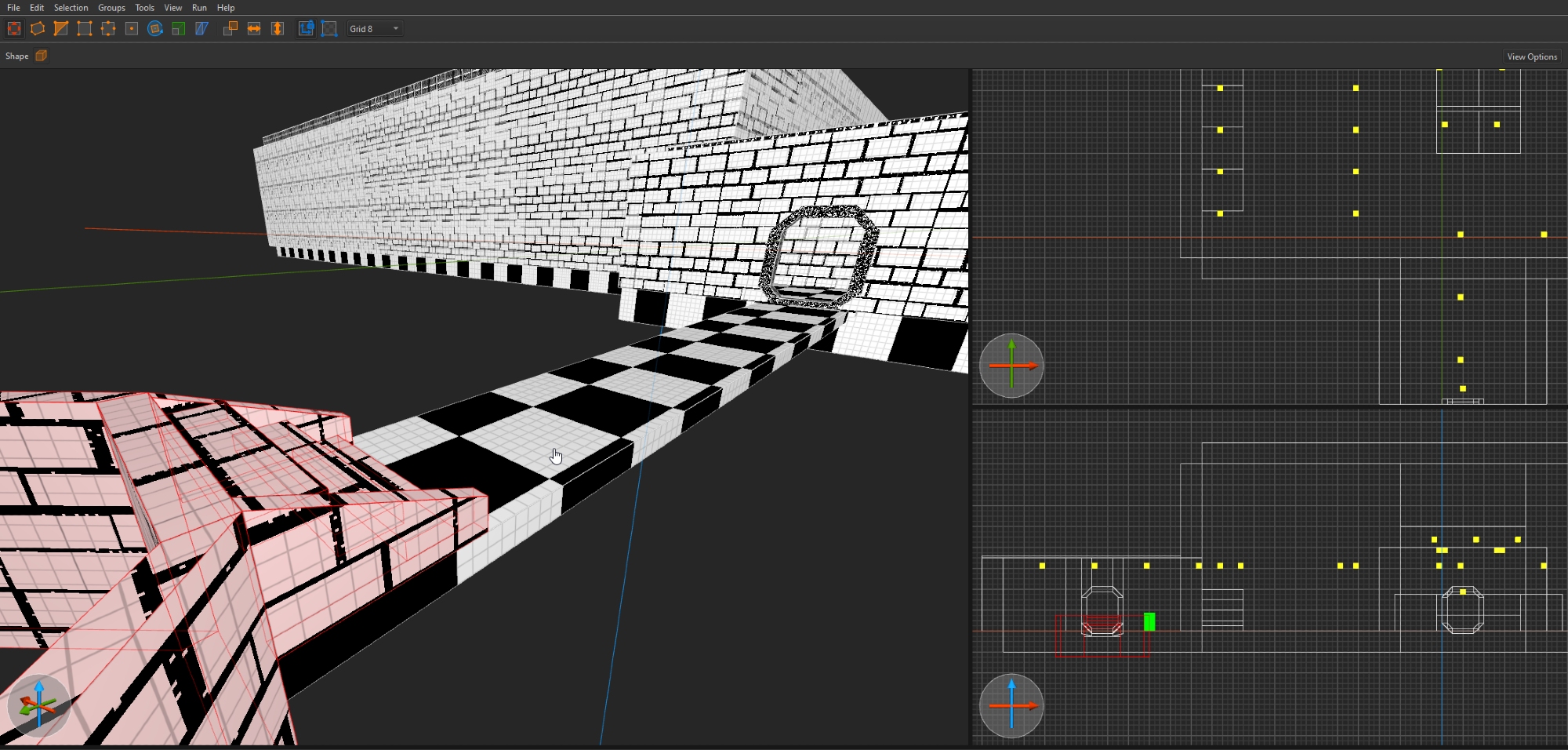Click the Duplicate objects icon

[230, 29]
